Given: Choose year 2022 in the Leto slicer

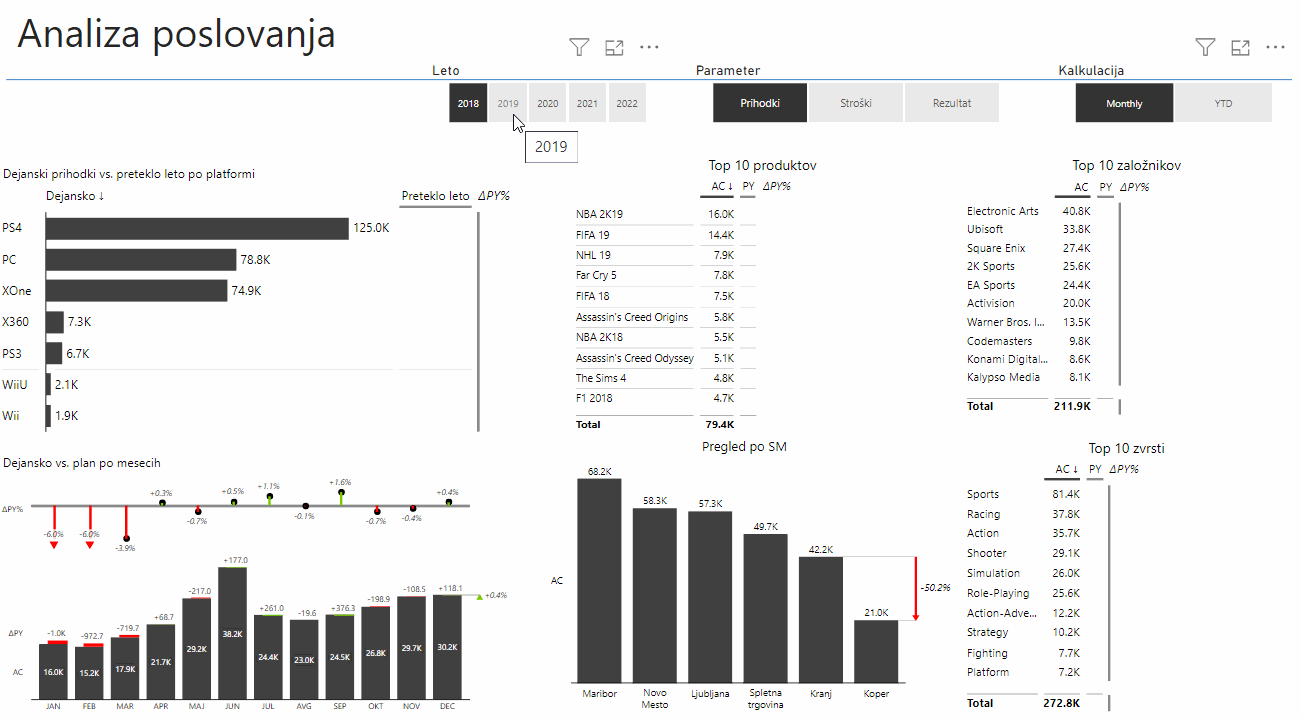Looking at the screenshot, I should coord(627,103).
